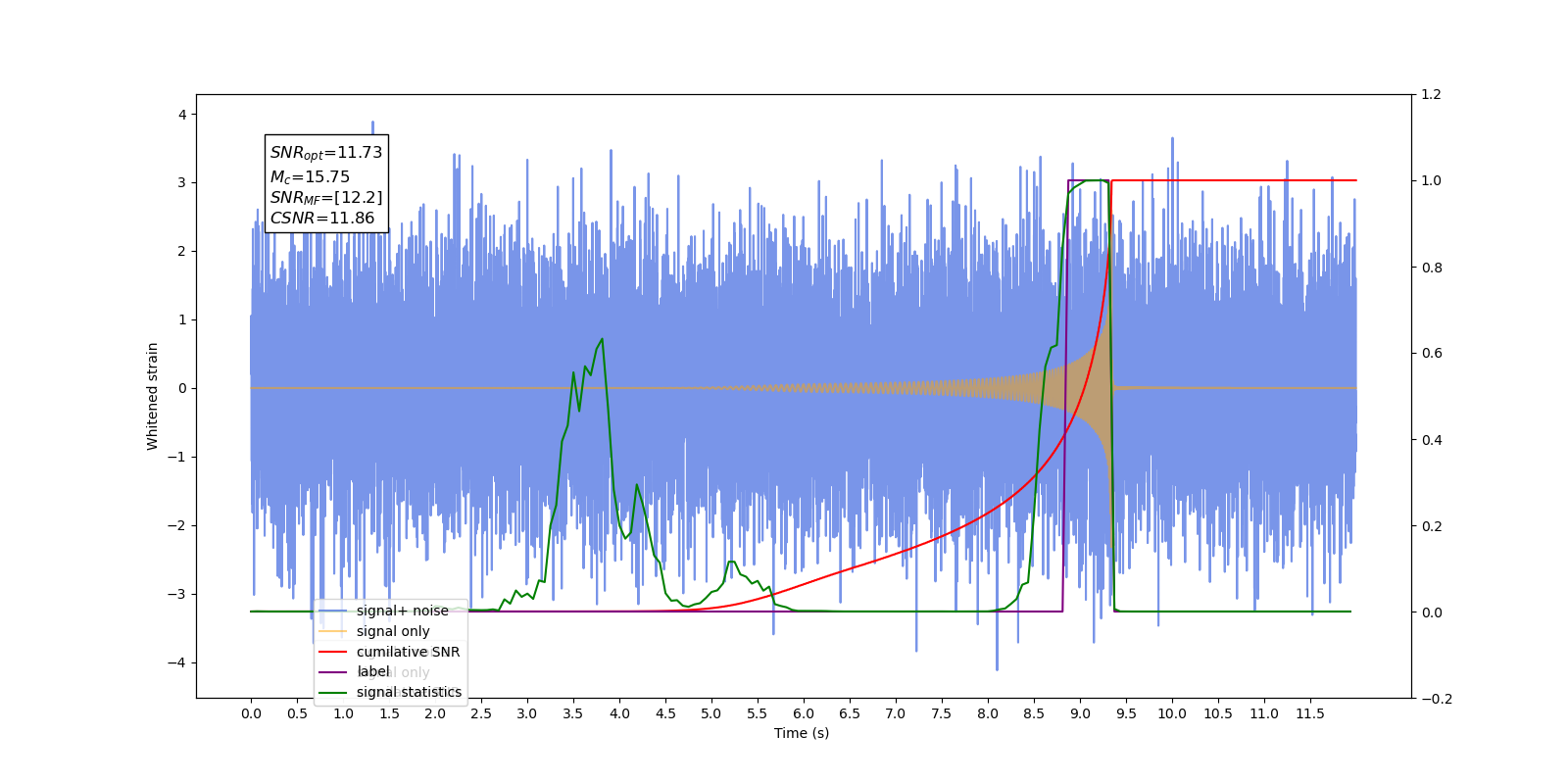Click the x-axis tick label 0.0
Viewport: 1568px width, 784px height.
click(x=251, y=713)
